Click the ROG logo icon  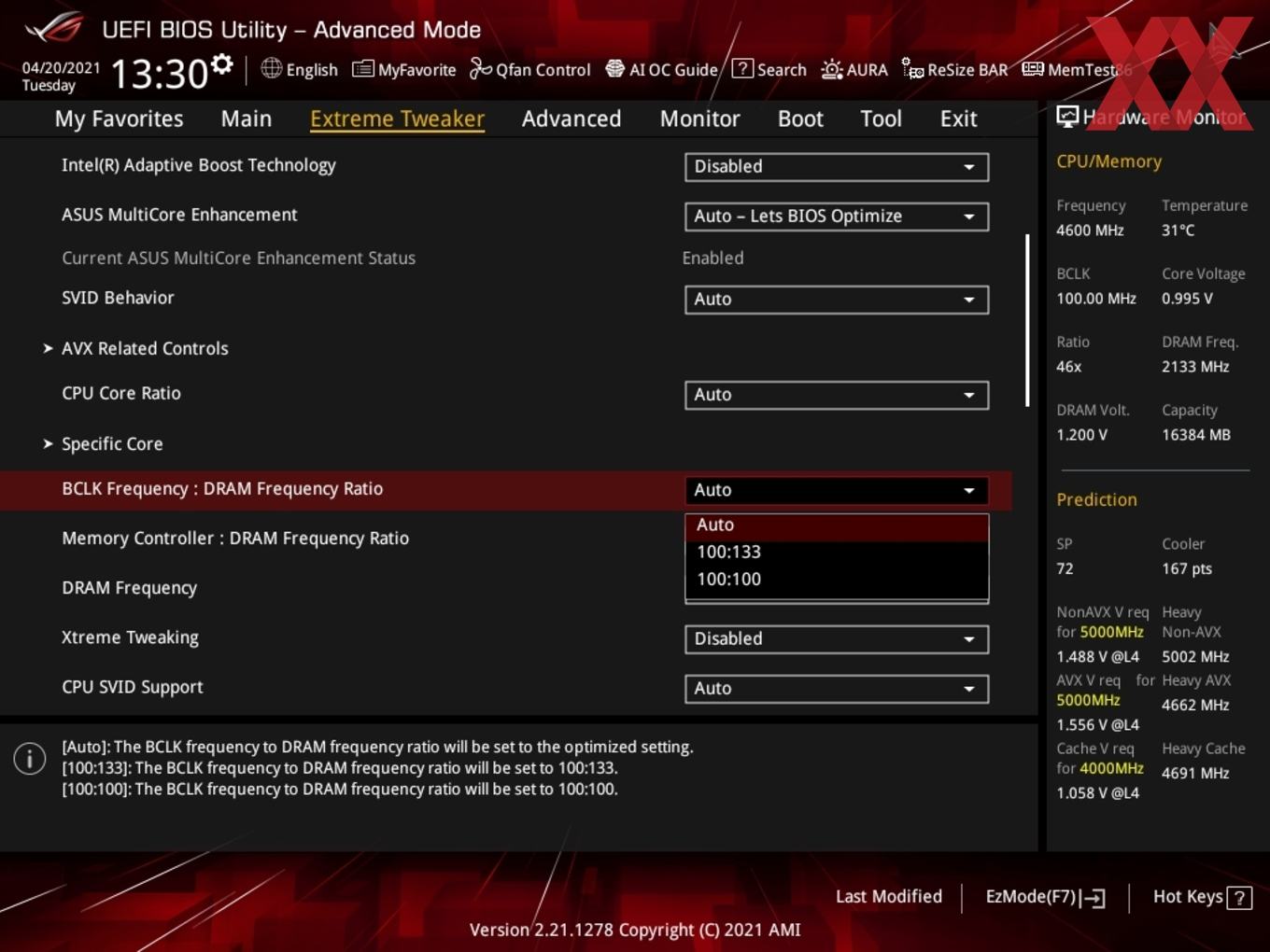coord(53,28)
